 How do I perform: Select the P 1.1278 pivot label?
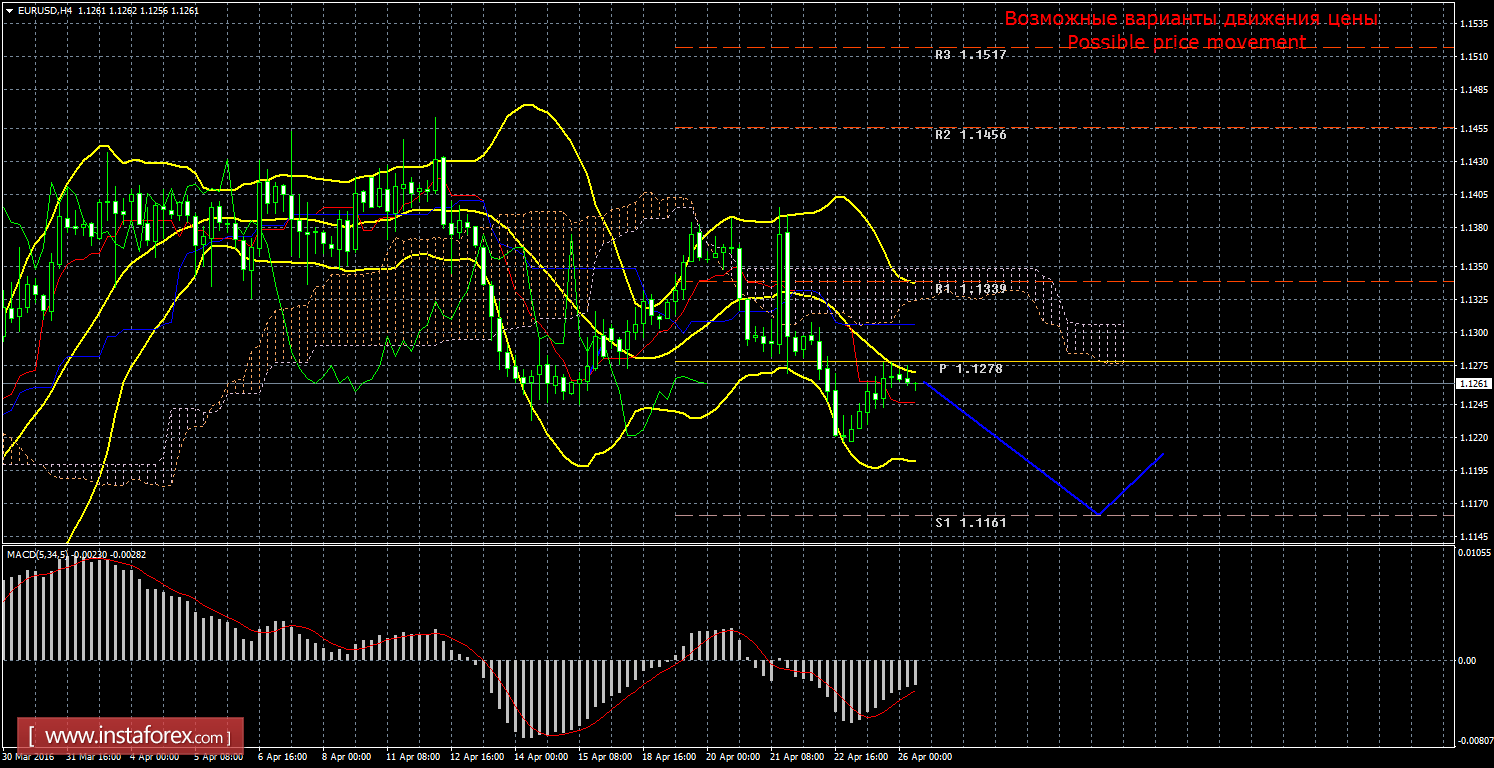(x=971, y=369)
